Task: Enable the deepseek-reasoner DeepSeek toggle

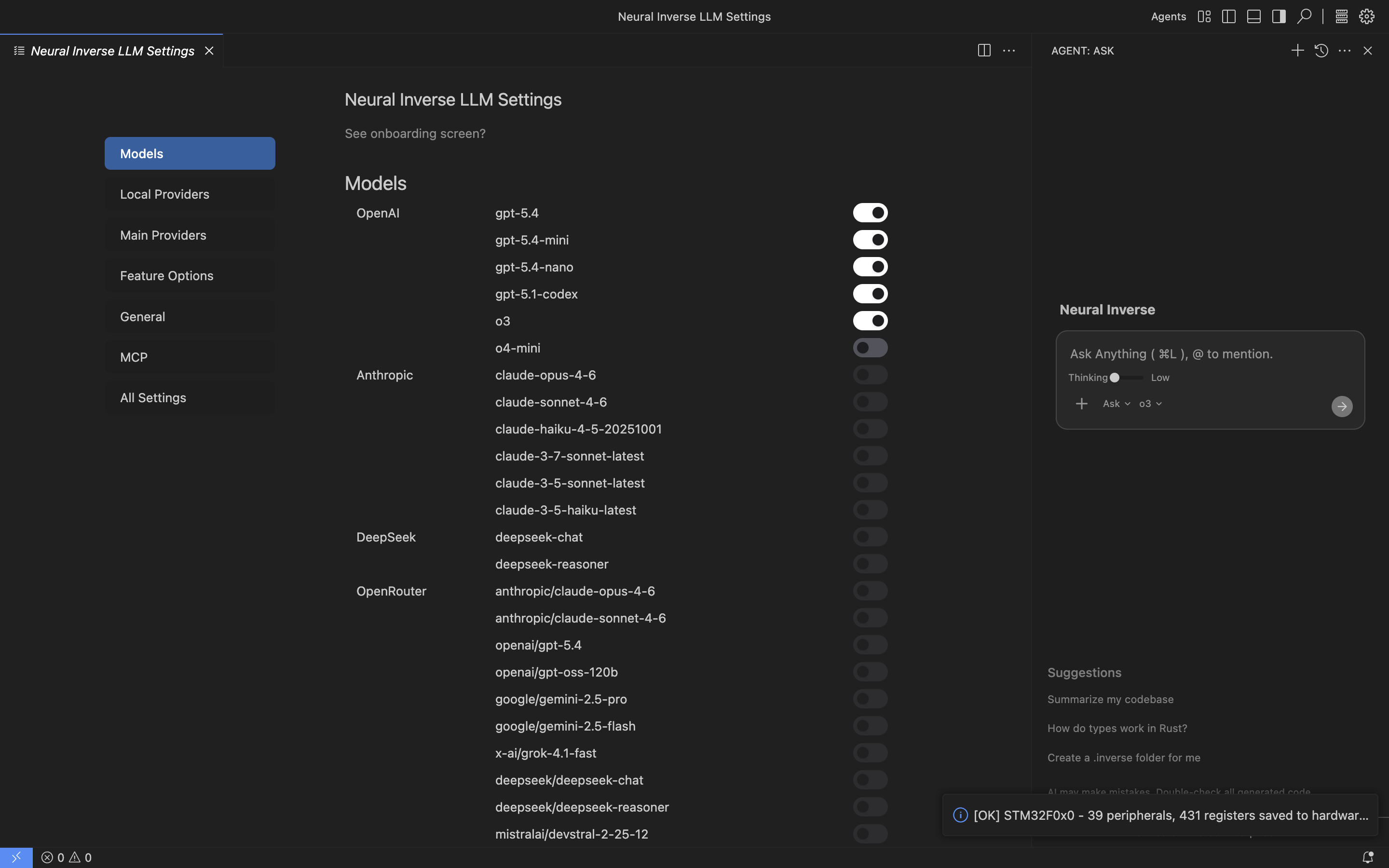Action: (870, 564)
